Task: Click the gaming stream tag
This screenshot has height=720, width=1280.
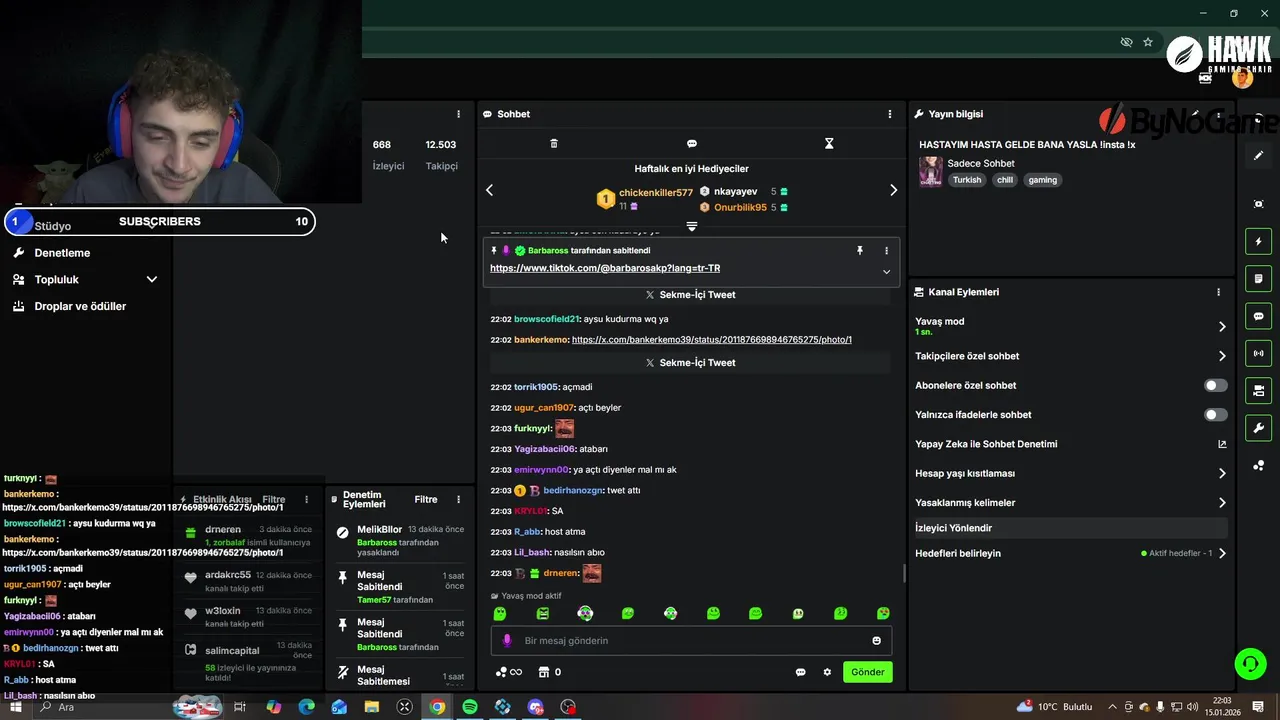Action: coord(1043,180)
